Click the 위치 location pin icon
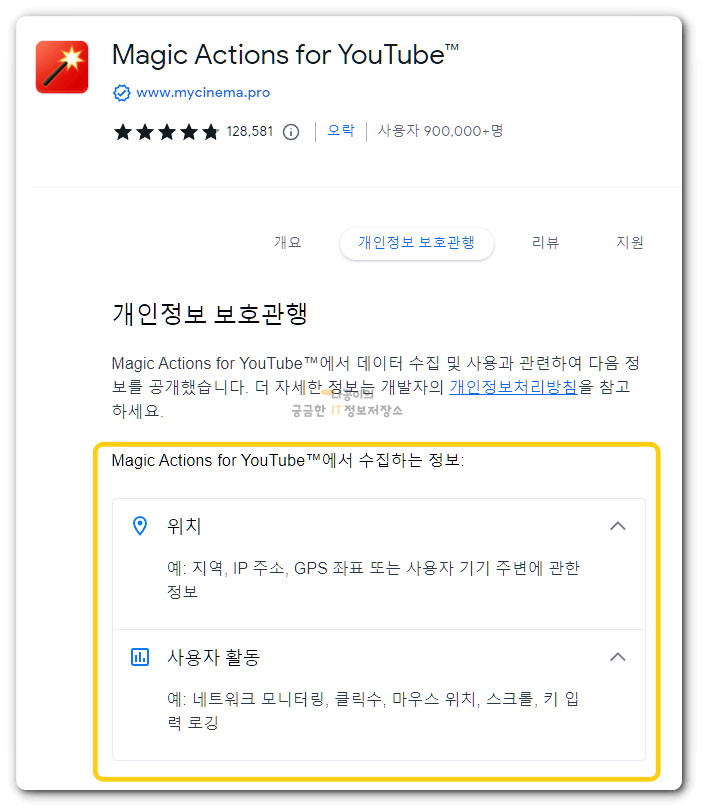 pos(140,526)
